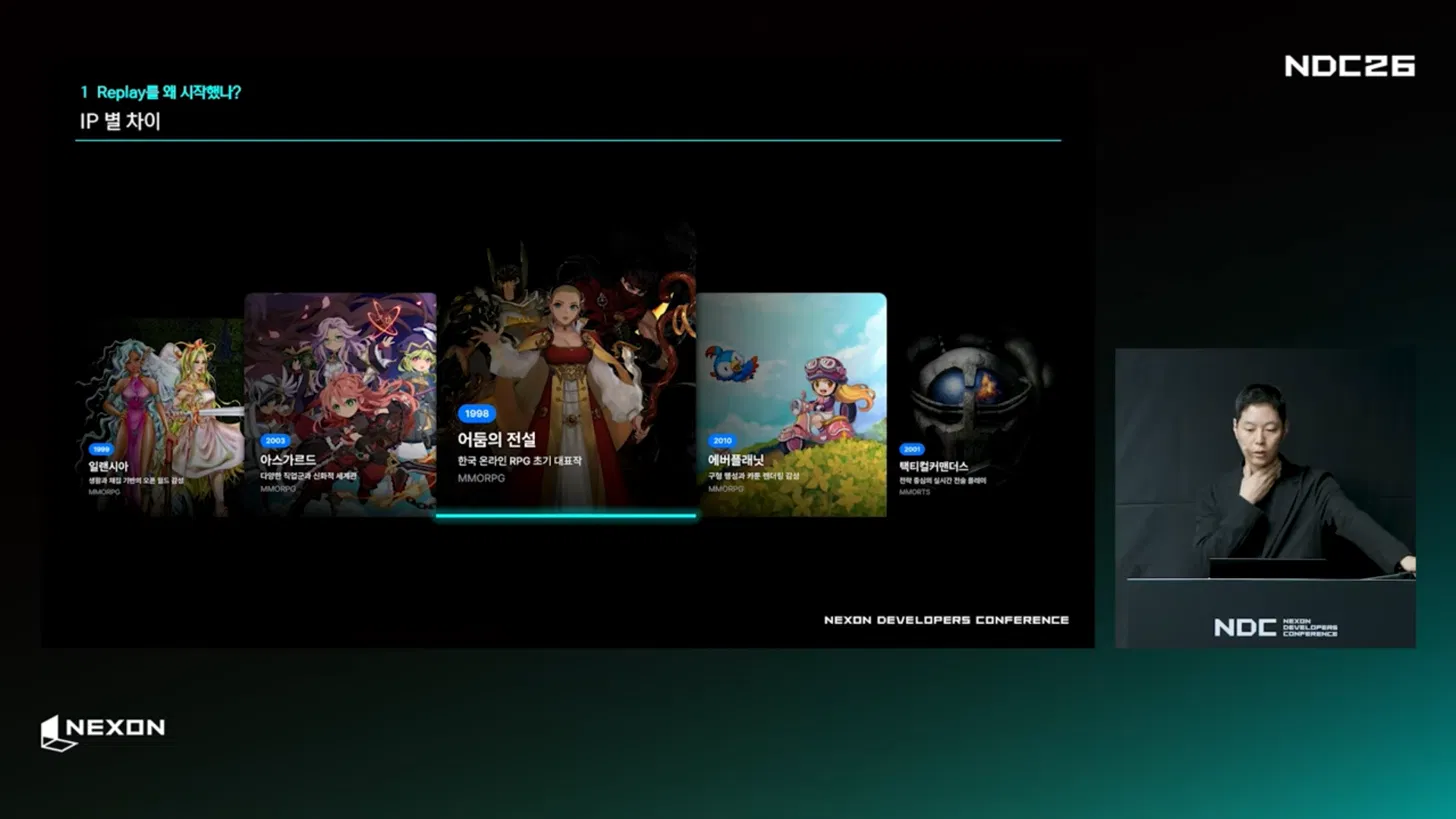Image resolution: width=1456 pixels, height=819 pixels.
Task: Click the 'NEXON DEVELOPERS CONFERENCE' footer text
Action: (946, 620)
